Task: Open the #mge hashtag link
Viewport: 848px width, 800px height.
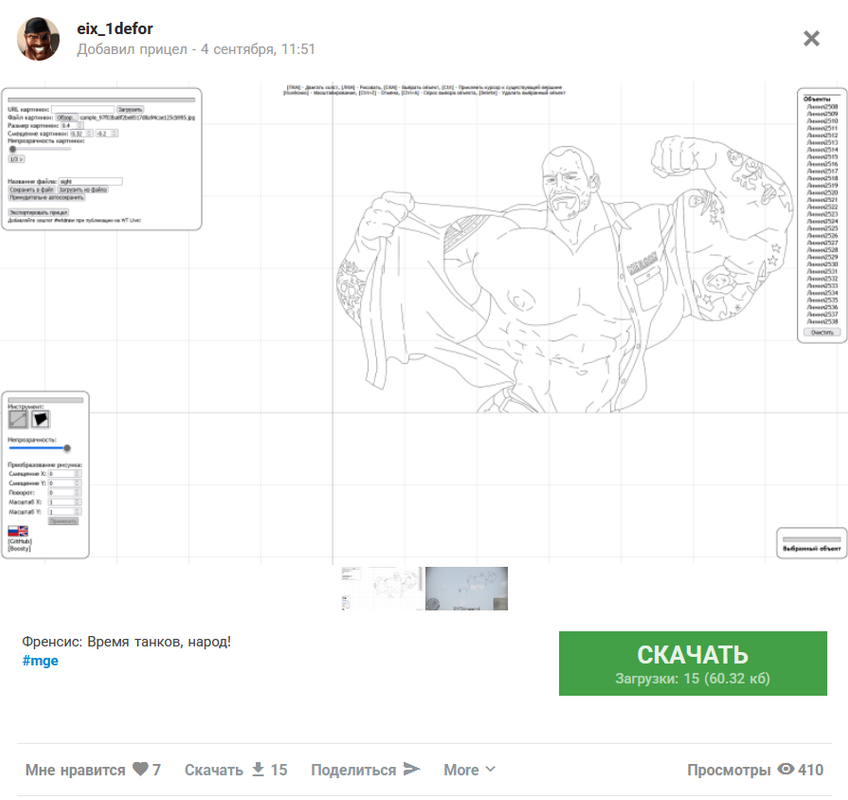Action: click(x=40, y=660)
